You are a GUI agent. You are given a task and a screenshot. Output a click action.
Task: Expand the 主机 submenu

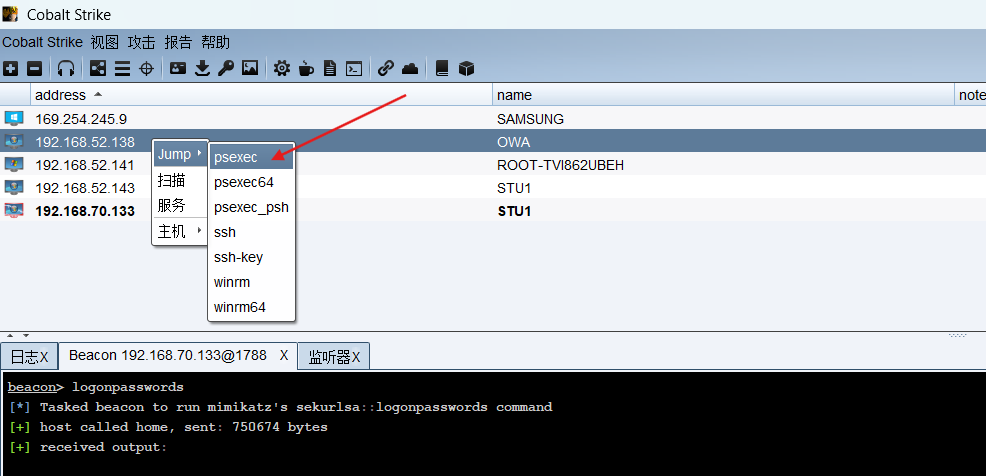coord(180,231)
